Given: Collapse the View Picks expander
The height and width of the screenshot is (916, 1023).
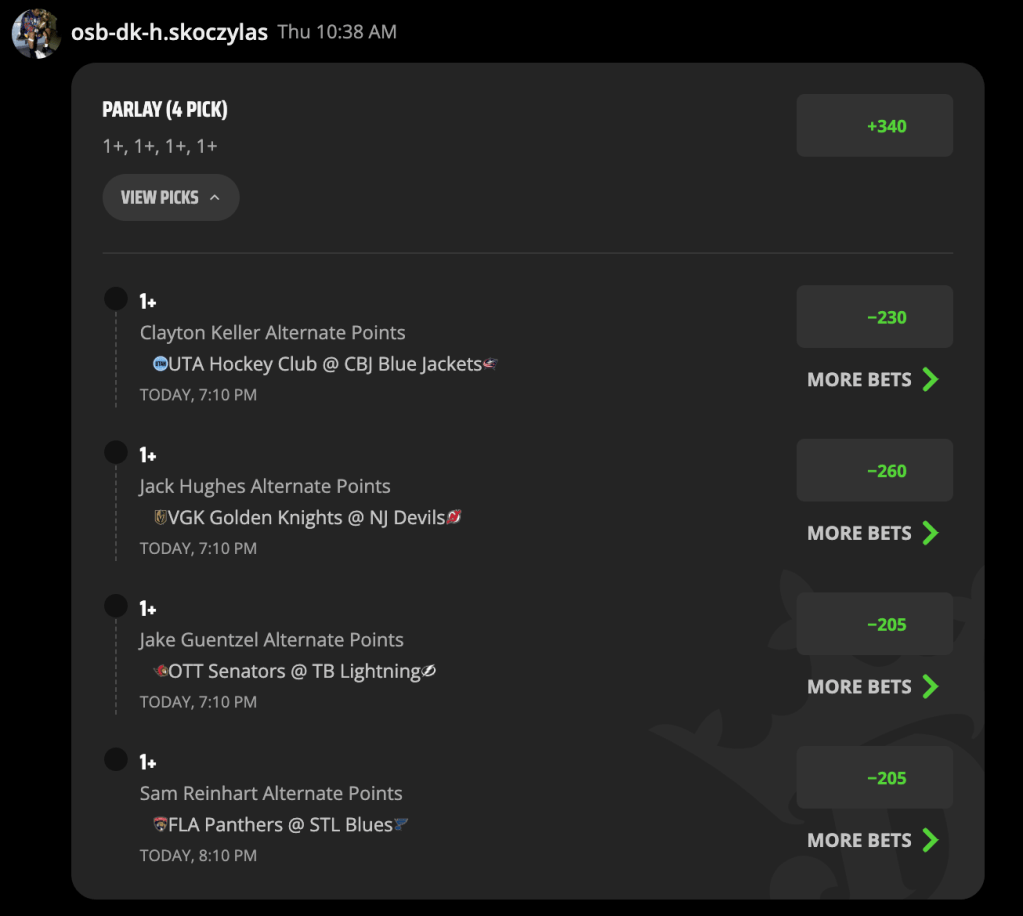Looking at the screenshot, I should coord(171,197).
